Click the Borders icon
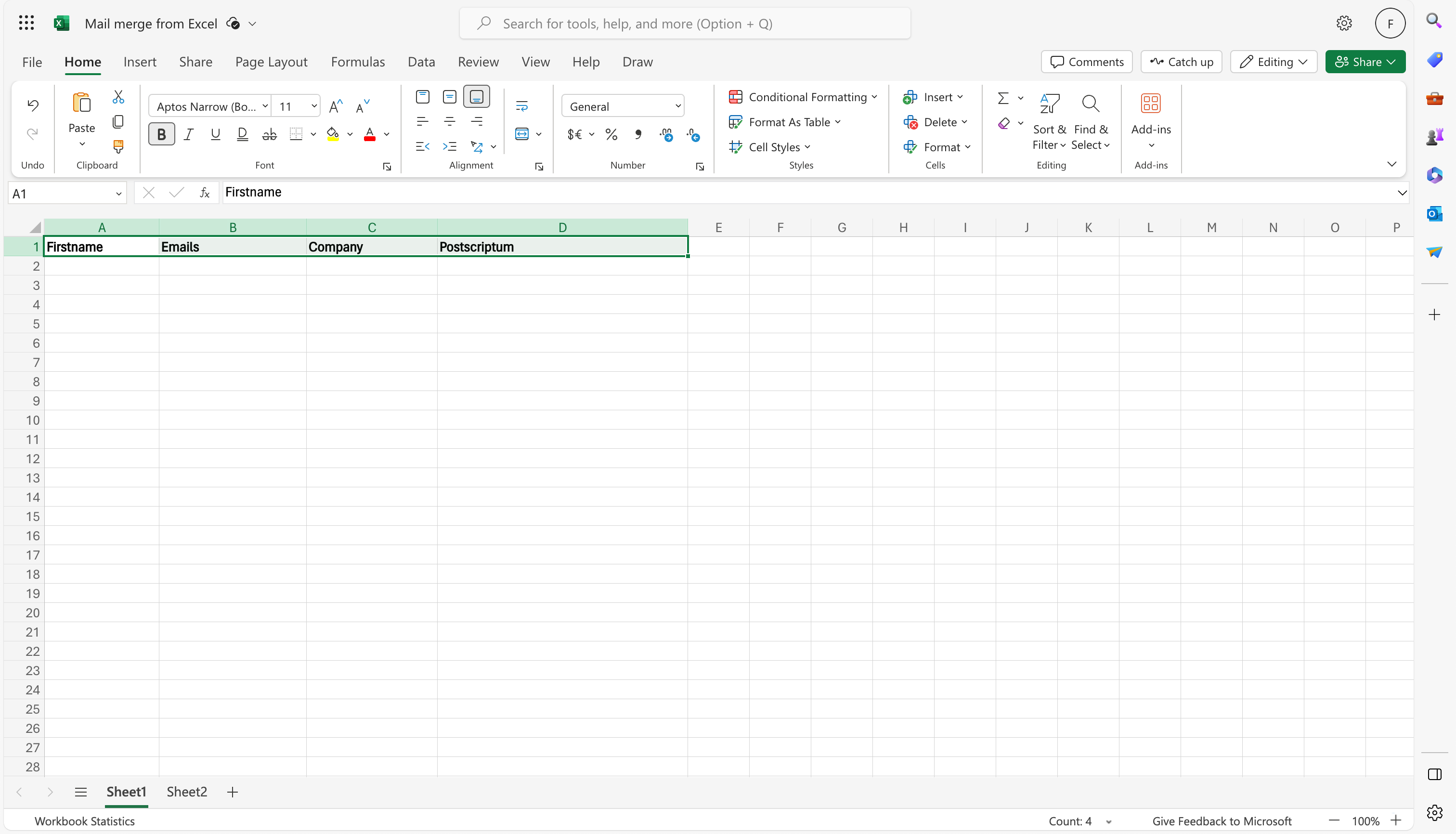Image resolution: width=1456 pixels, height=834 pixels. click(296, 134)
